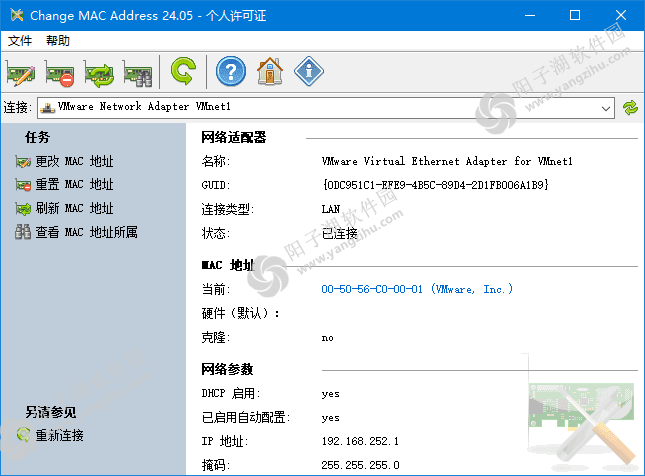The width and height of the screenshot is (645, 476).
Task: Click the 查看 MAC 地址所属 link
Action: [86, 232]
